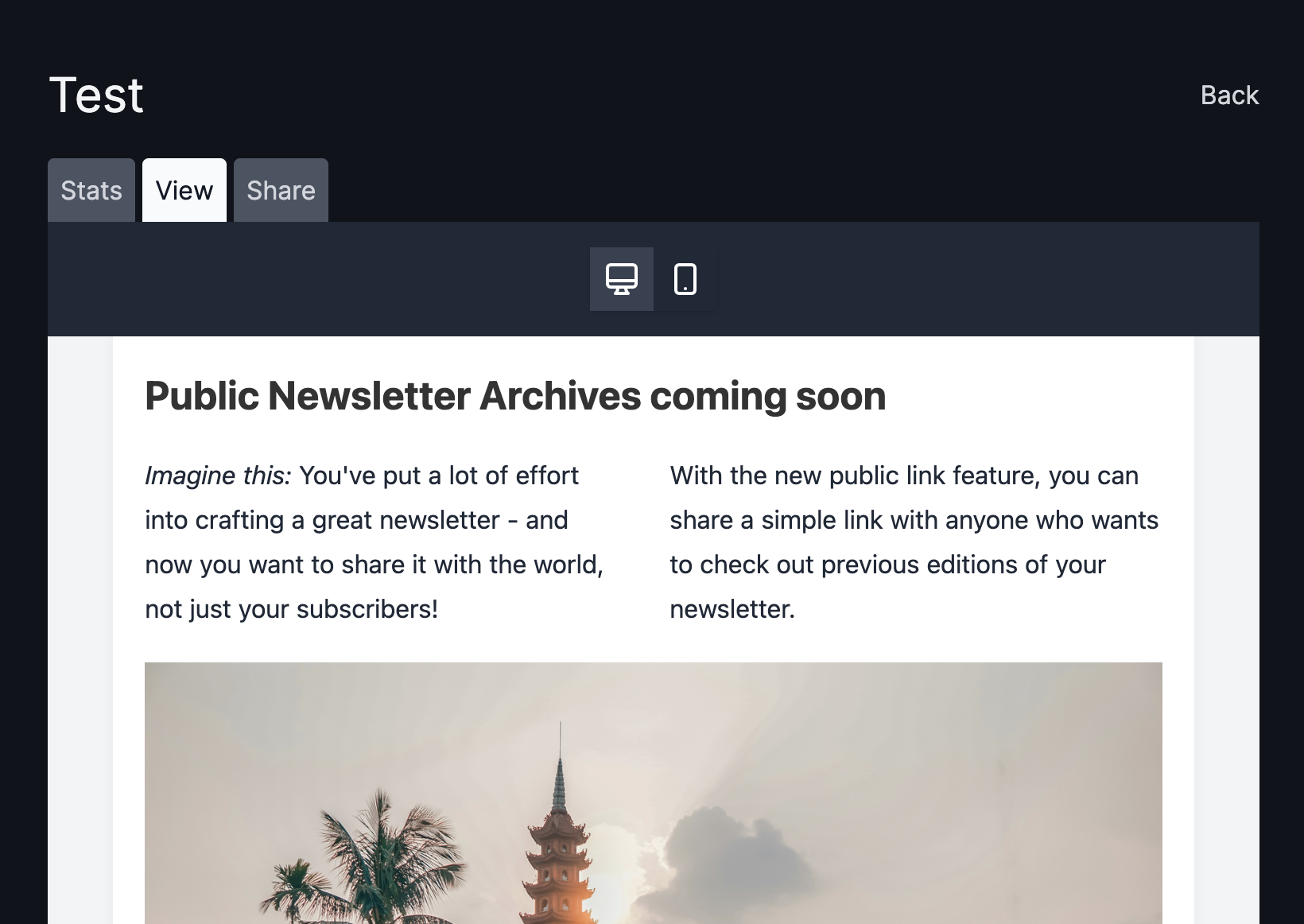Click the newsletter hero image
Viewport: 1304px width, 924px height.
coord(654,793)
